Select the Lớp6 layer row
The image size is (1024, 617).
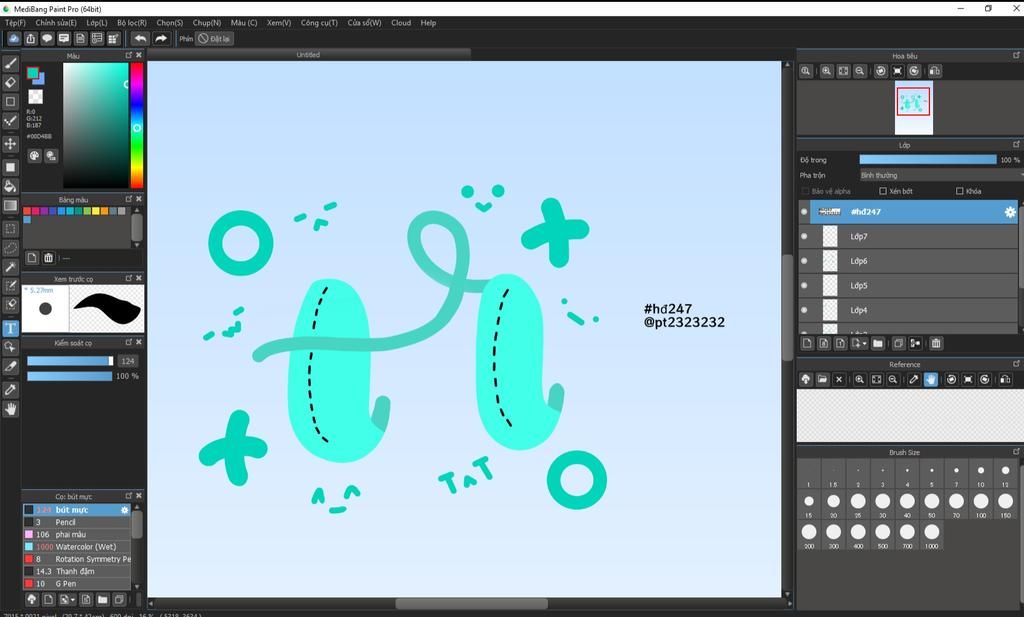click(x=908, y=261)
